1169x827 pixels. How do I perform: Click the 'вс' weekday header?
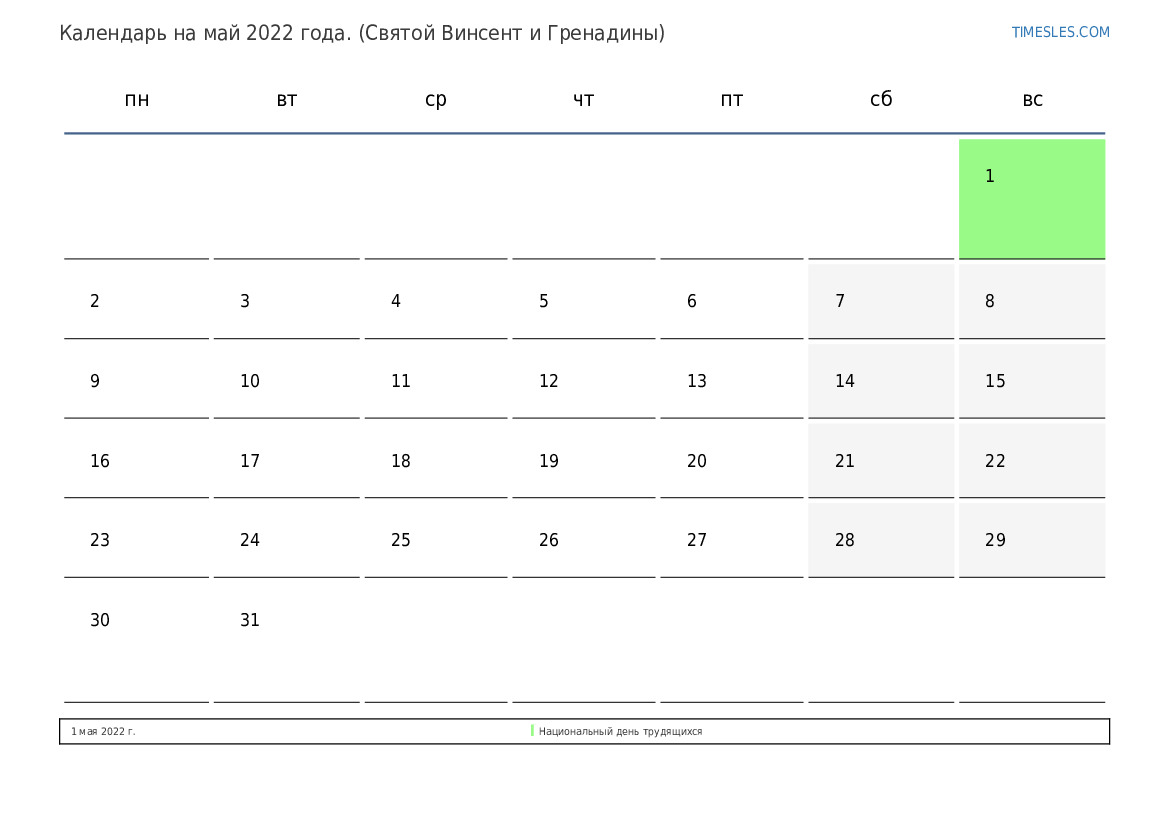click(1032, 99)
